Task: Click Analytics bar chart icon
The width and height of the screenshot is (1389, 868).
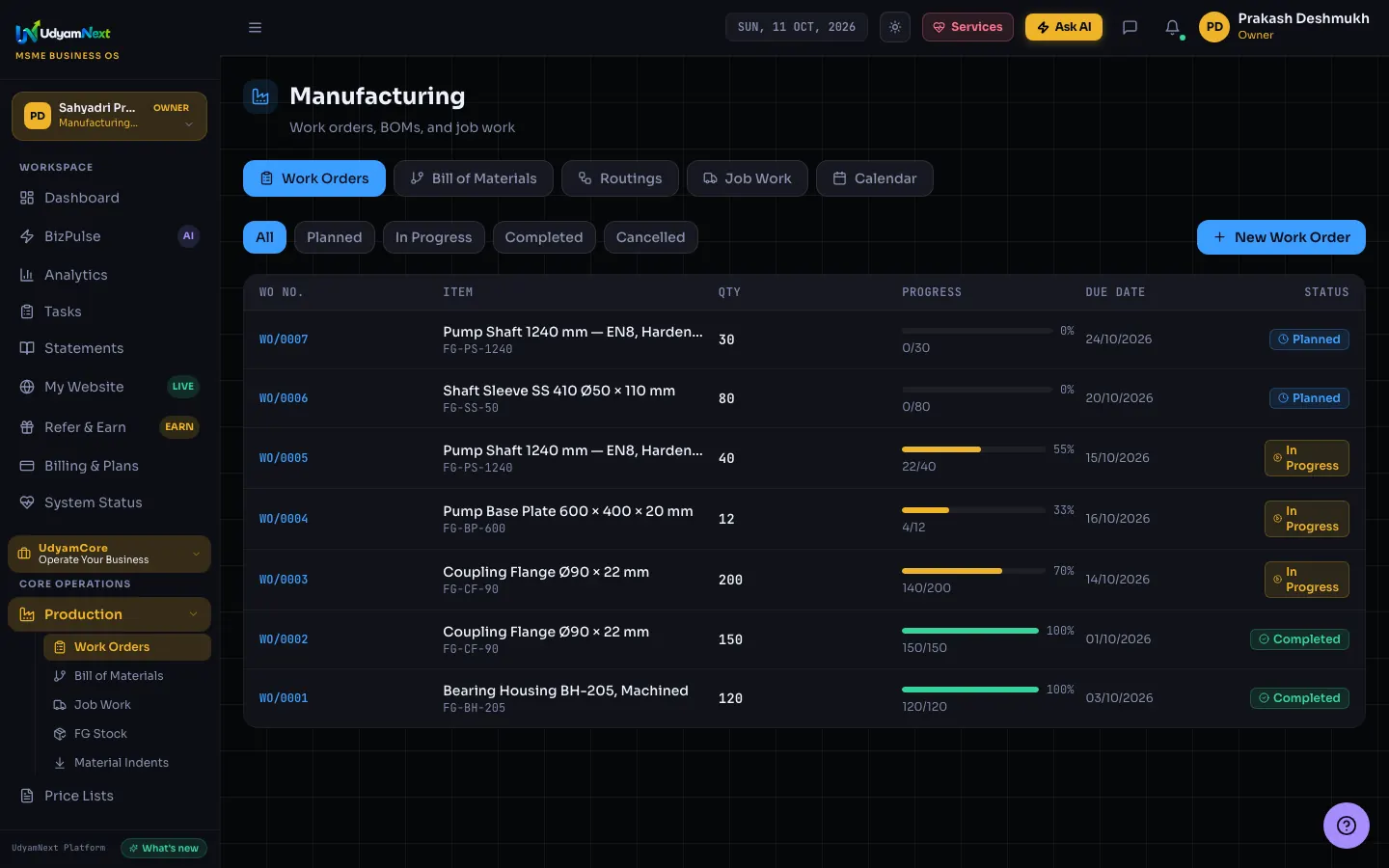Action: (27, 275)
